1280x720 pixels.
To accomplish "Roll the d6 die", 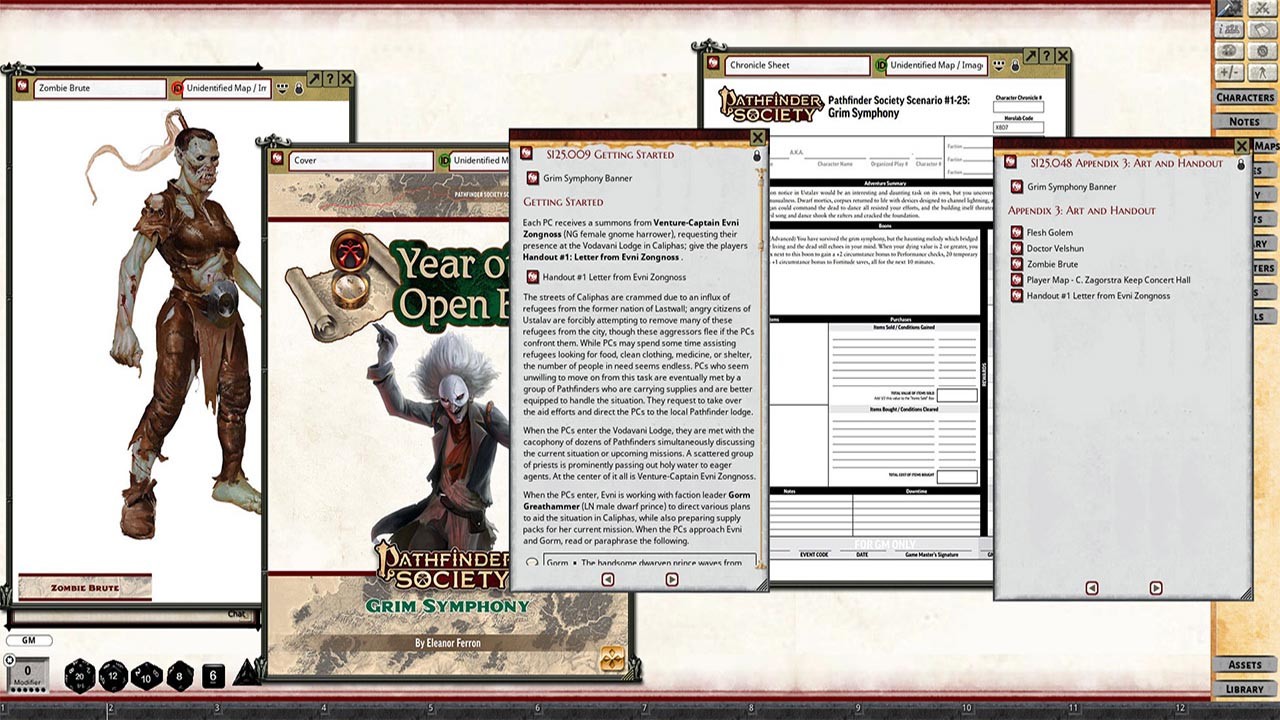I will pyautogui.click(x=213, y=674).
